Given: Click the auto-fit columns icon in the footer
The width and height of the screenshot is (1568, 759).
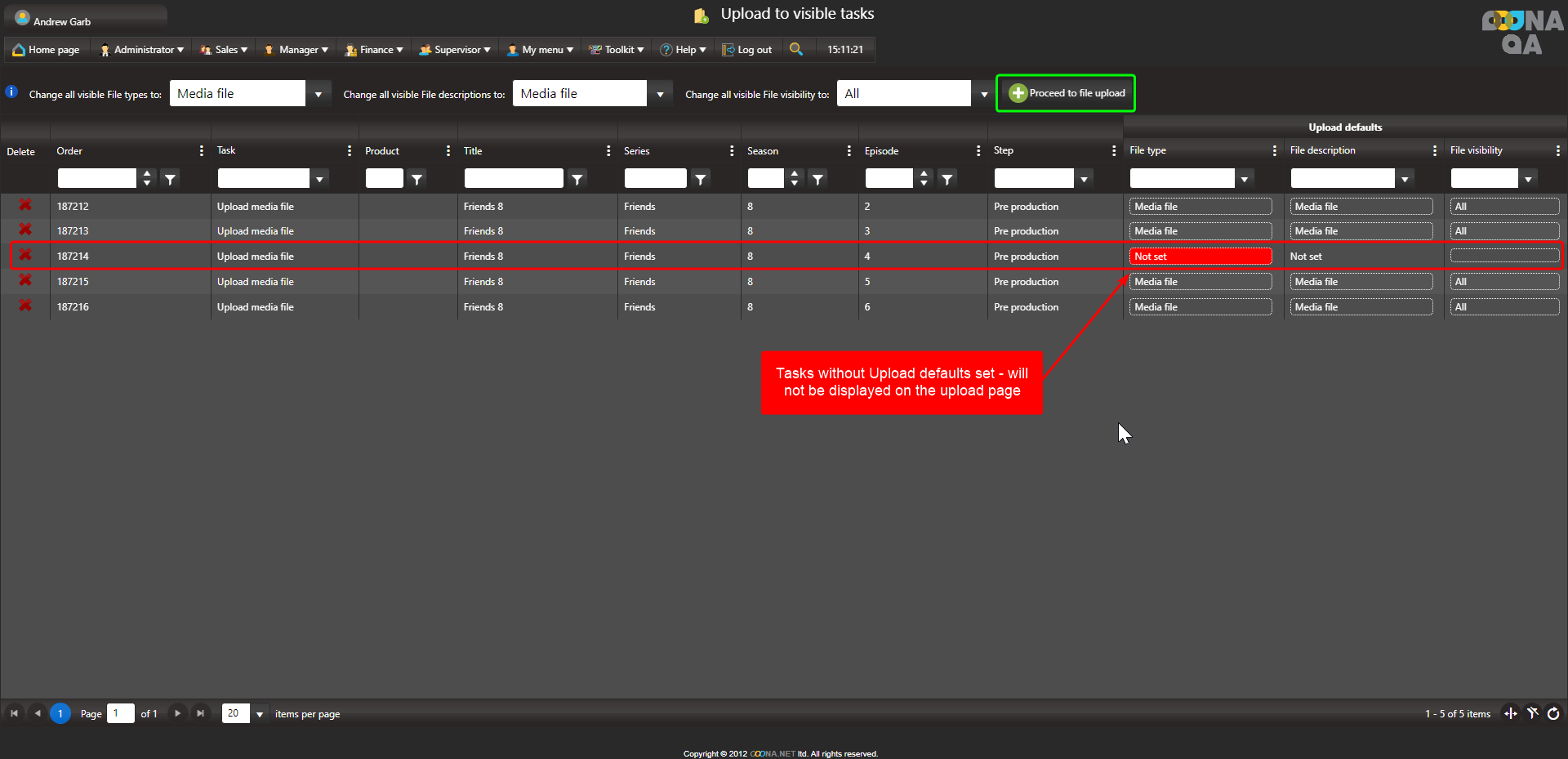Looking at the screenshot, I should (1511, 713).
